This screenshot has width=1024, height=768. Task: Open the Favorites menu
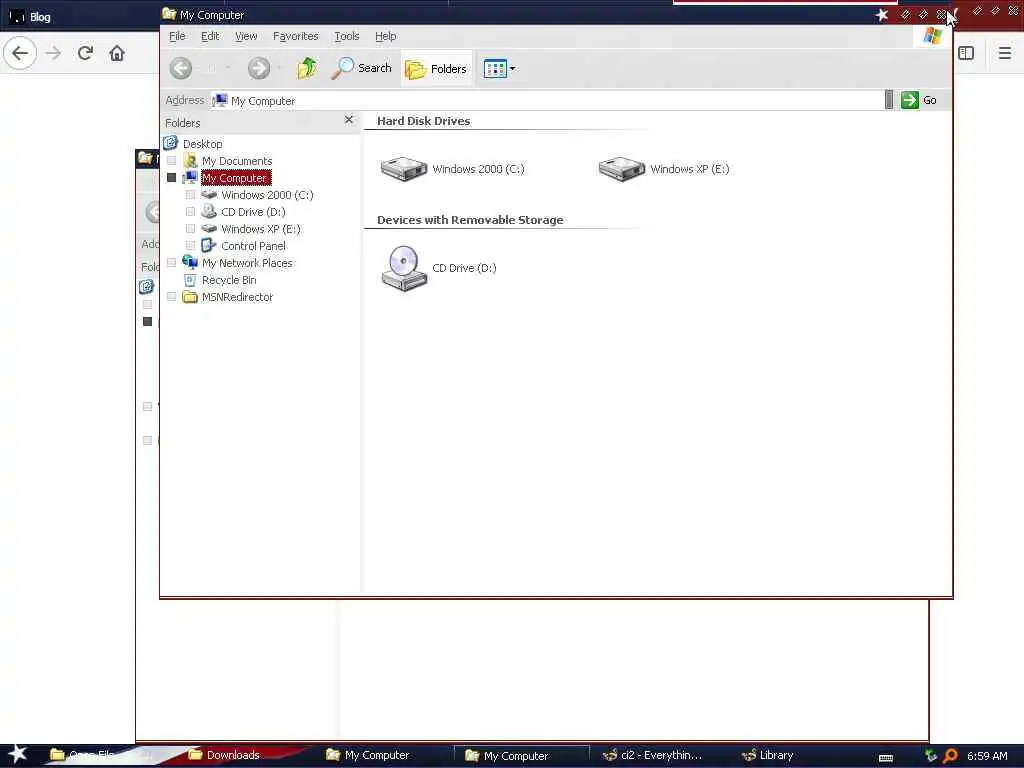[x=295, y=37]
